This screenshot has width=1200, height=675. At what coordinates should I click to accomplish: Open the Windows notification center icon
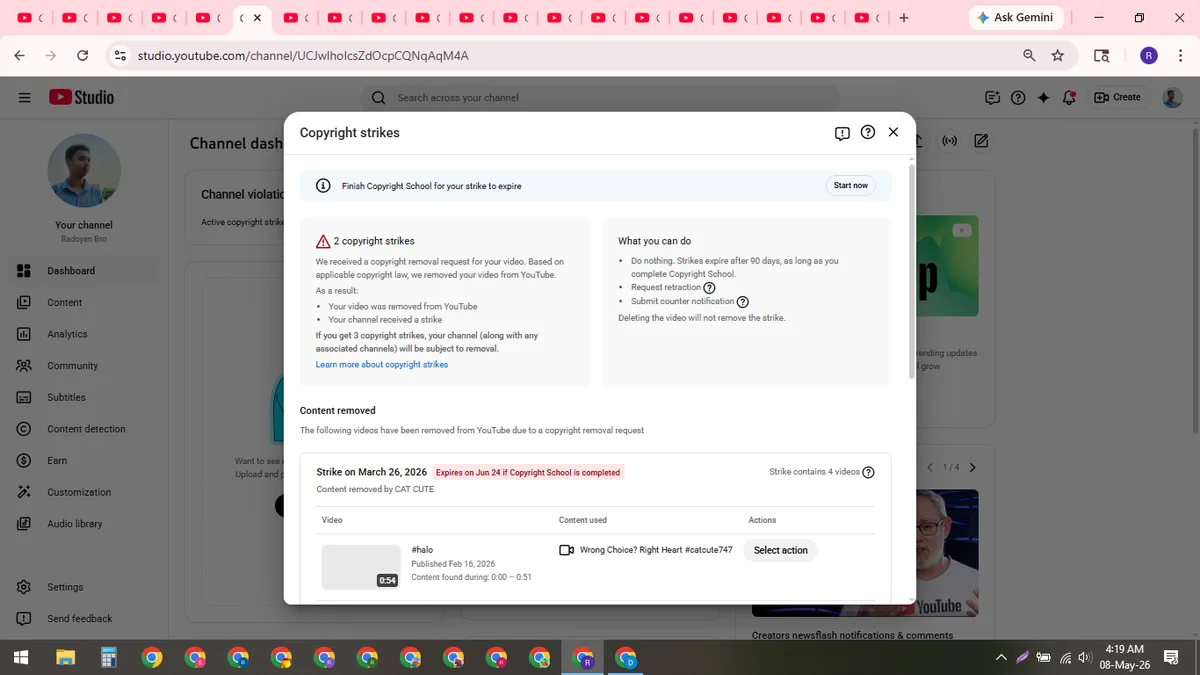point(1172,657)
